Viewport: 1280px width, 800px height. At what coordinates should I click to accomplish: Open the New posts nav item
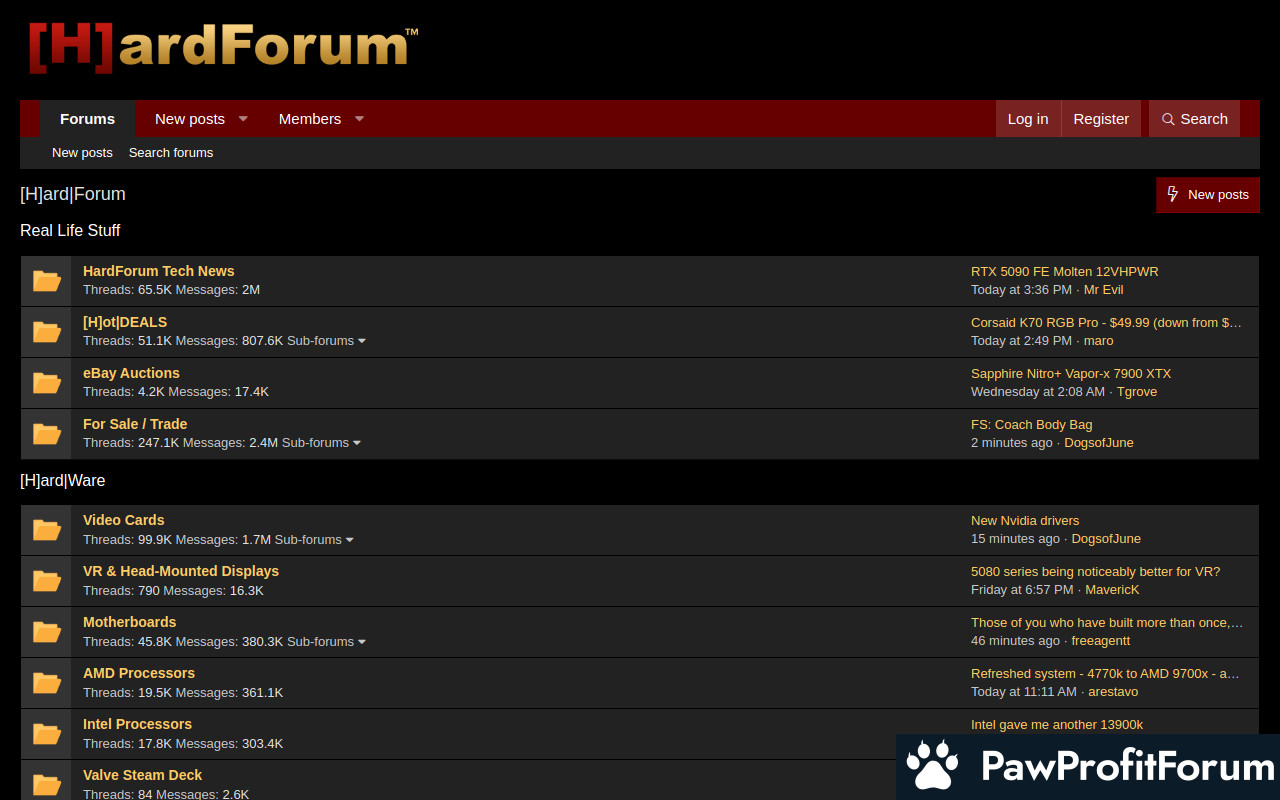pos(190,119)
